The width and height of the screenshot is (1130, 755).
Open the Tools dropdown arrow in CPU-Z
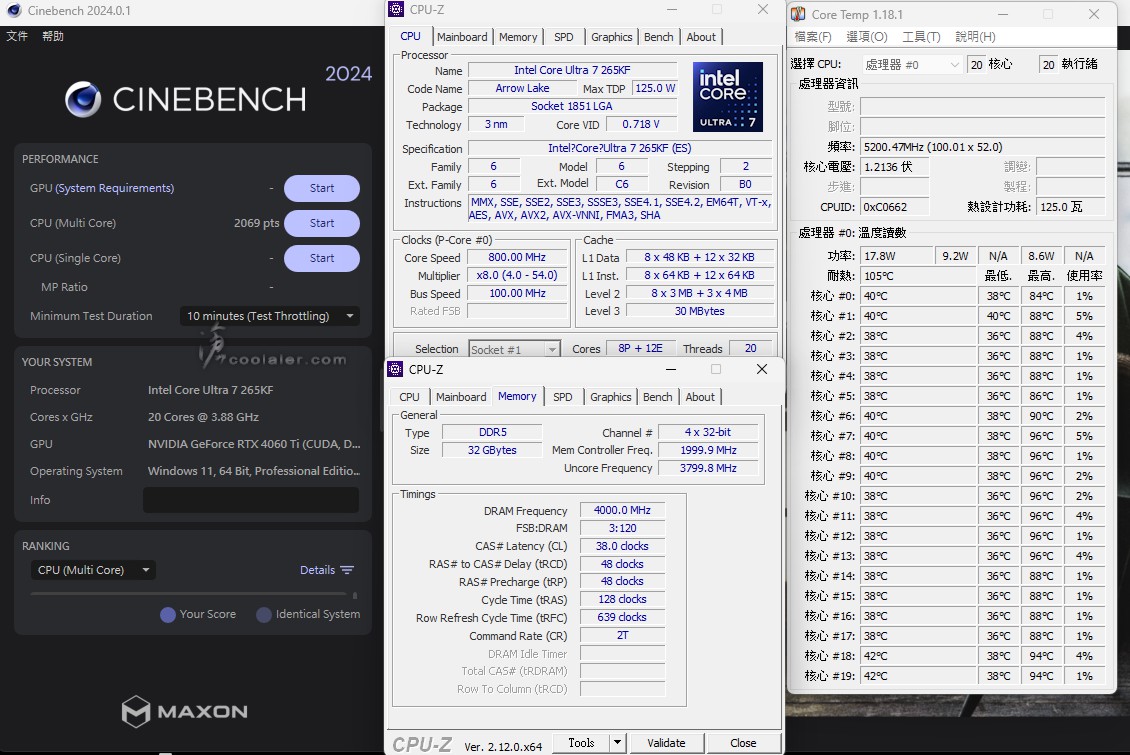(x=617, y=743)
